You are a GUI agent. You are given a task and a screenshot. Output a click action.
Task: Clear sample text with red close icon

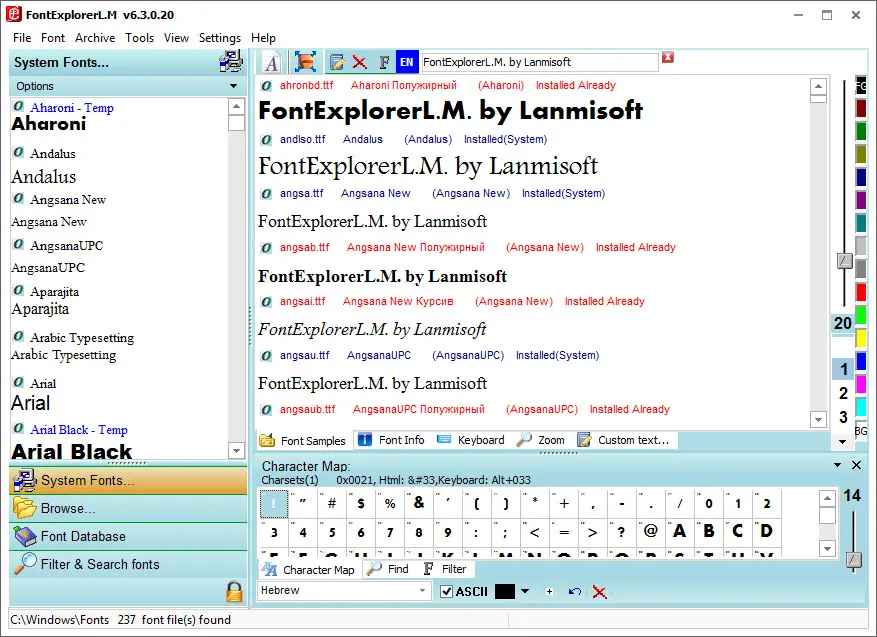[x=668, y=57]
